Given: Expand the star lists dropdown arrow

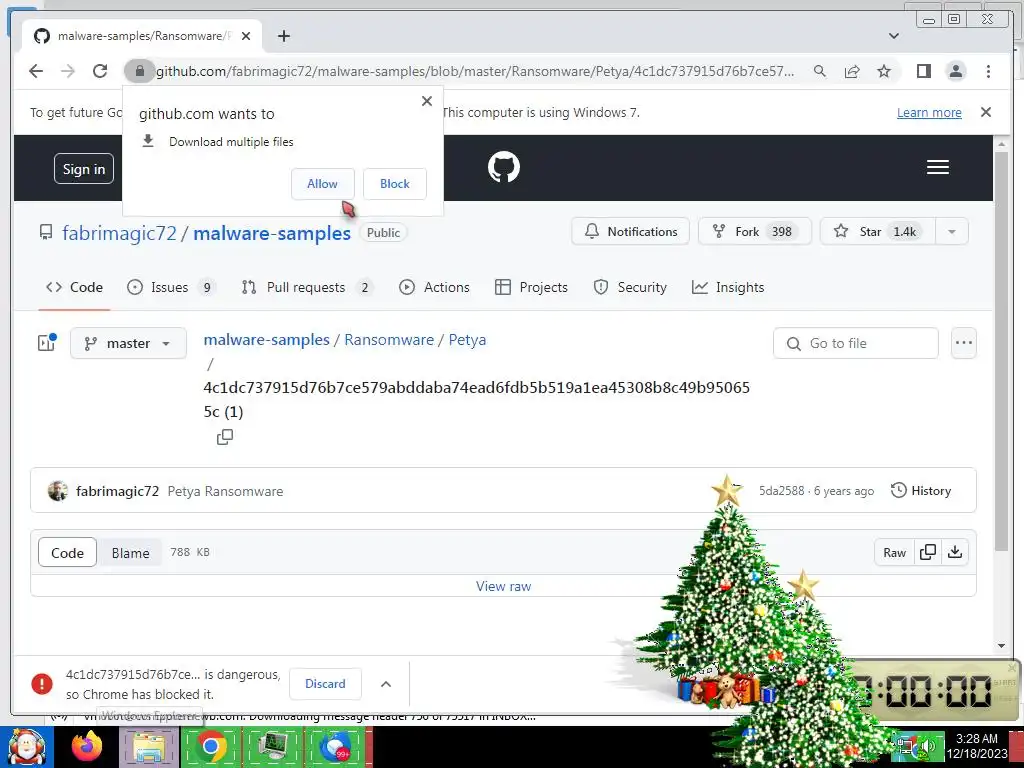Looking at the screenshot, I should click(x=952, y=231).
